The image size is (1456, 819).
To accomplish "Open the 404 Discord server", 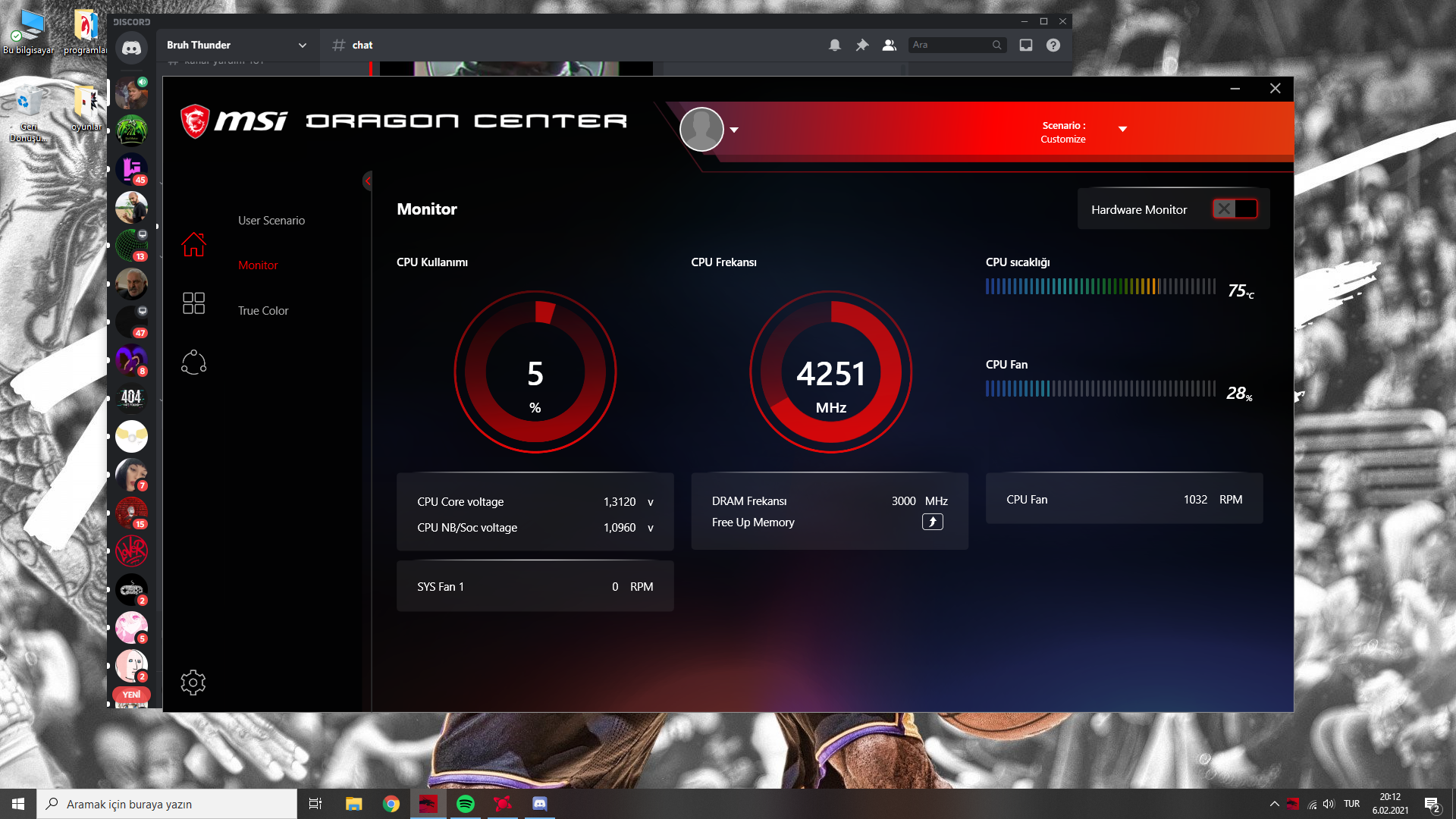I will pos(131,398).
